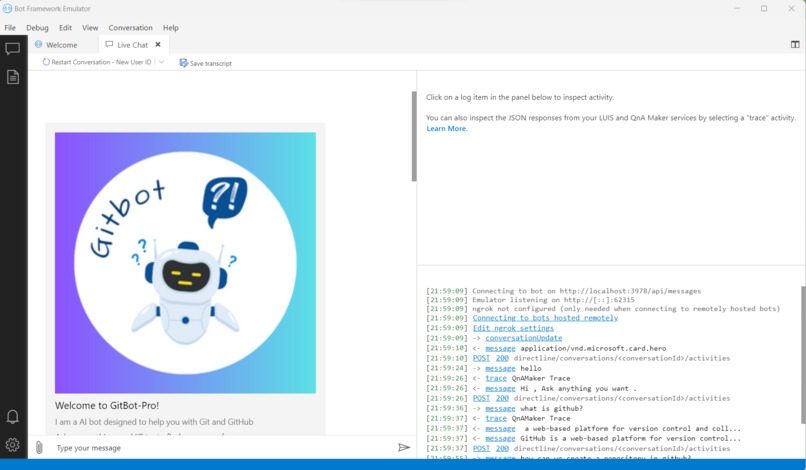806x470 pixels.
Task: Open Edit ngrok settings link
Action: [x=513, y=328]
